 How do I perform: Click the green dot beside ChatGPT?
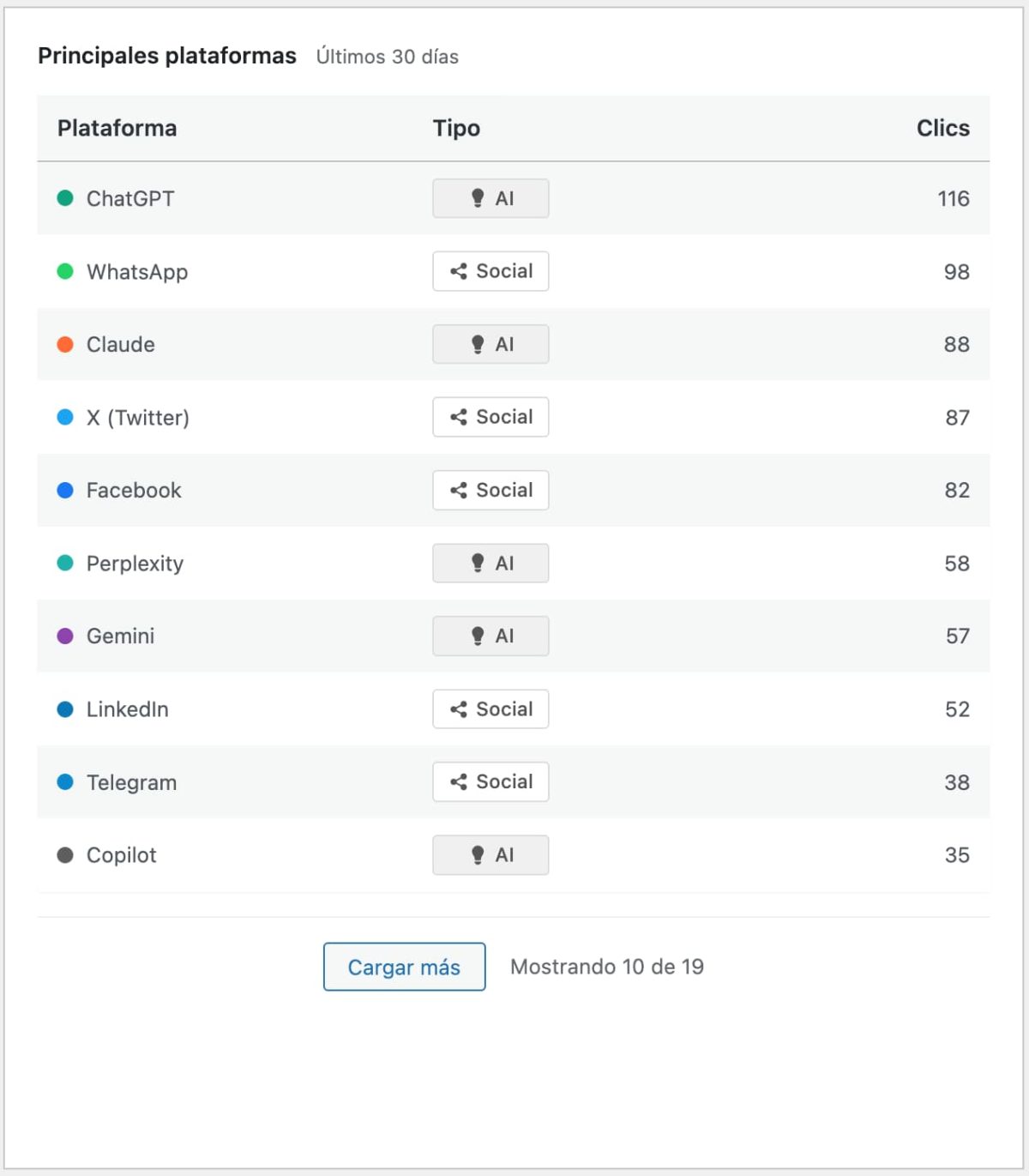65,198
